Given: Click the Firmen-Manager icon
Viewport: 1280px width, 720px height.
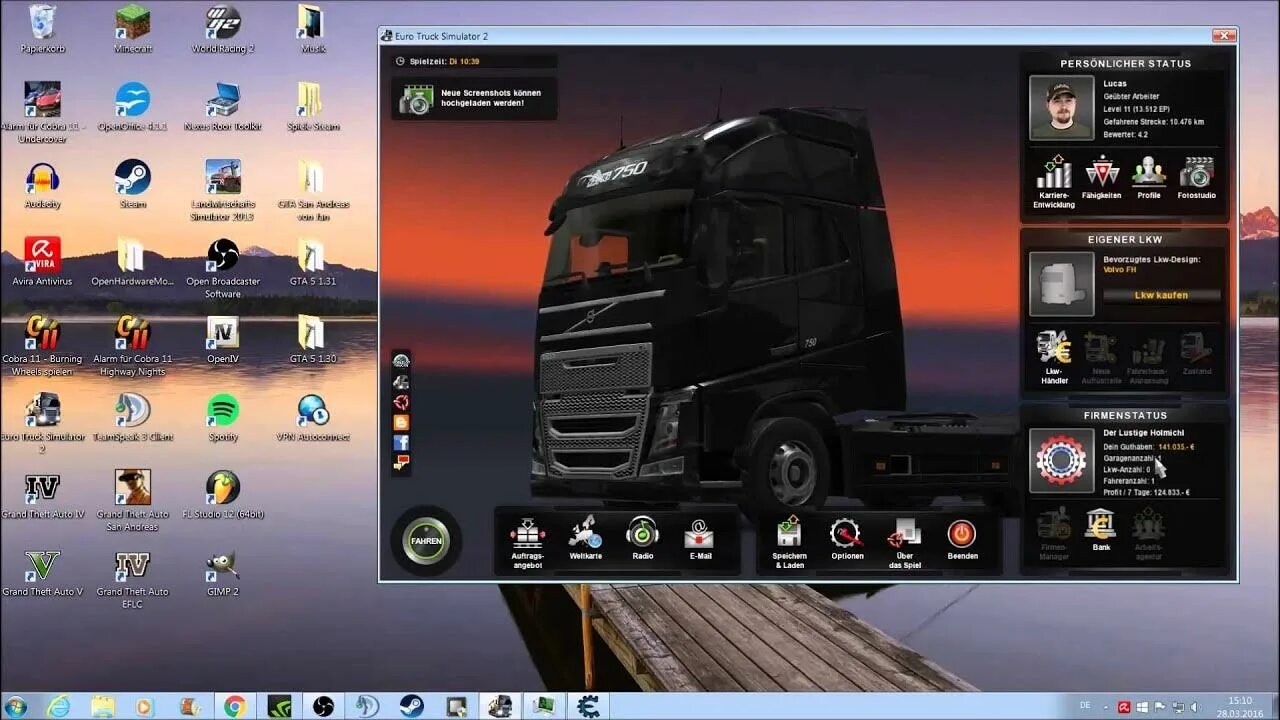Looking at the screenshot, I should coord(1054,534).
